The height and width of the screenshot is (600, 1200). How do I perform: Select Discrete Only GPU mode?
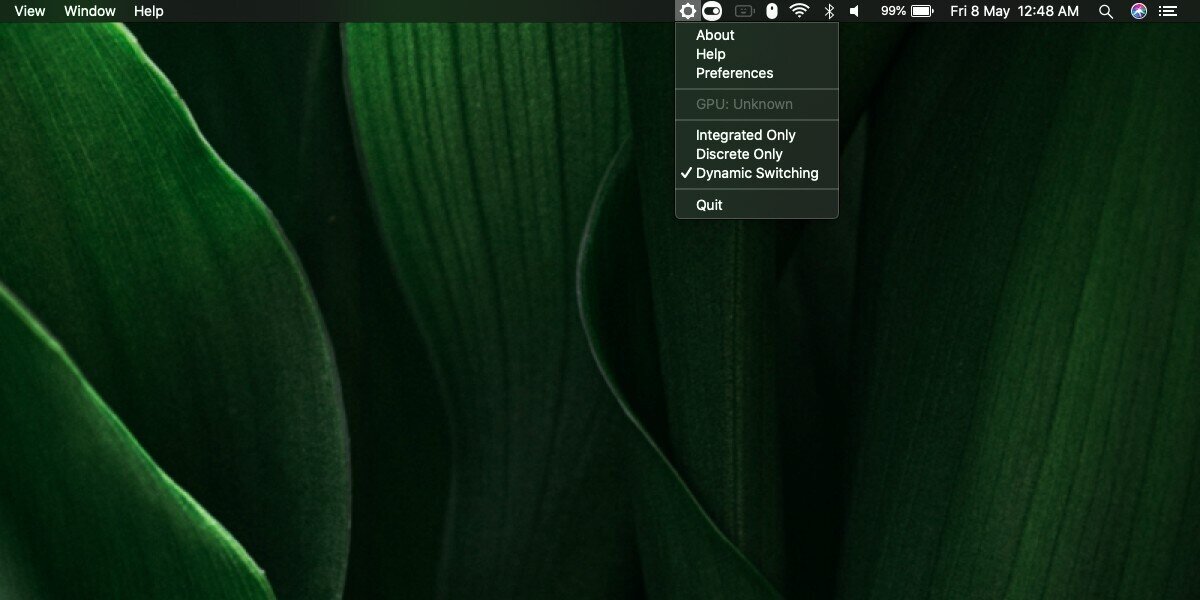[x=739, y=154]
